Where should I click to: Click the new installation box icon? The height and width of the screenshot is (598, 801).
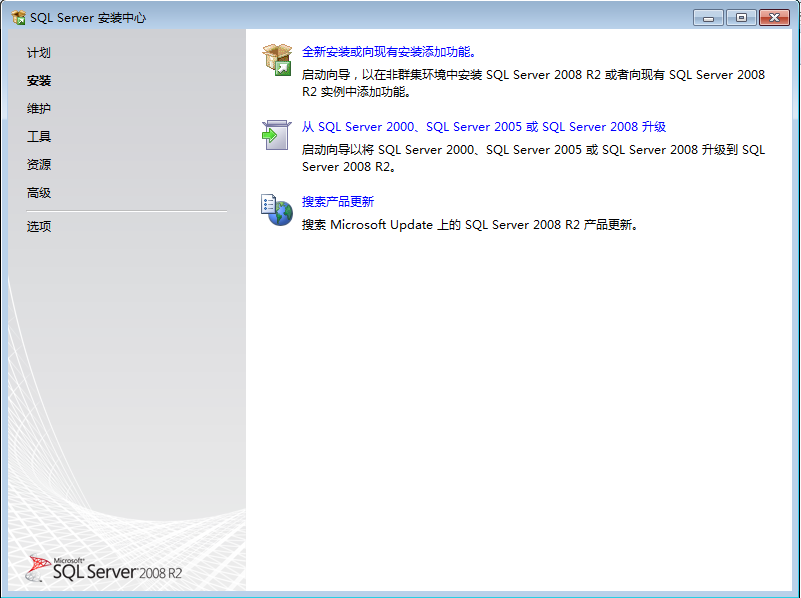277,60
